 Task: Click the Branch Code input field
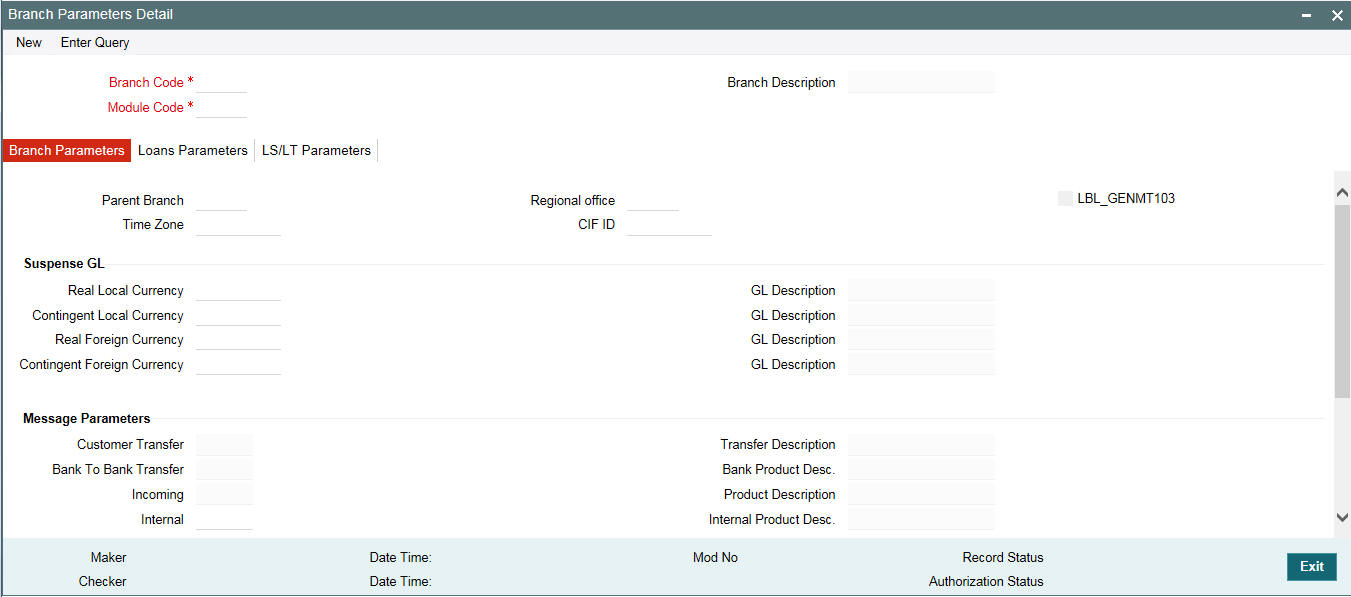coord(222,82)
